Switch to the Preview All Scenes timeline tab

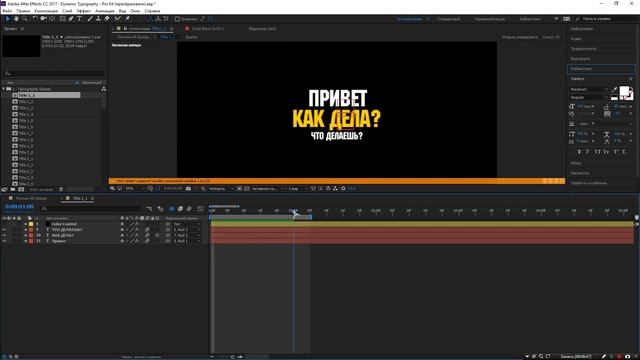coord(31,198)
